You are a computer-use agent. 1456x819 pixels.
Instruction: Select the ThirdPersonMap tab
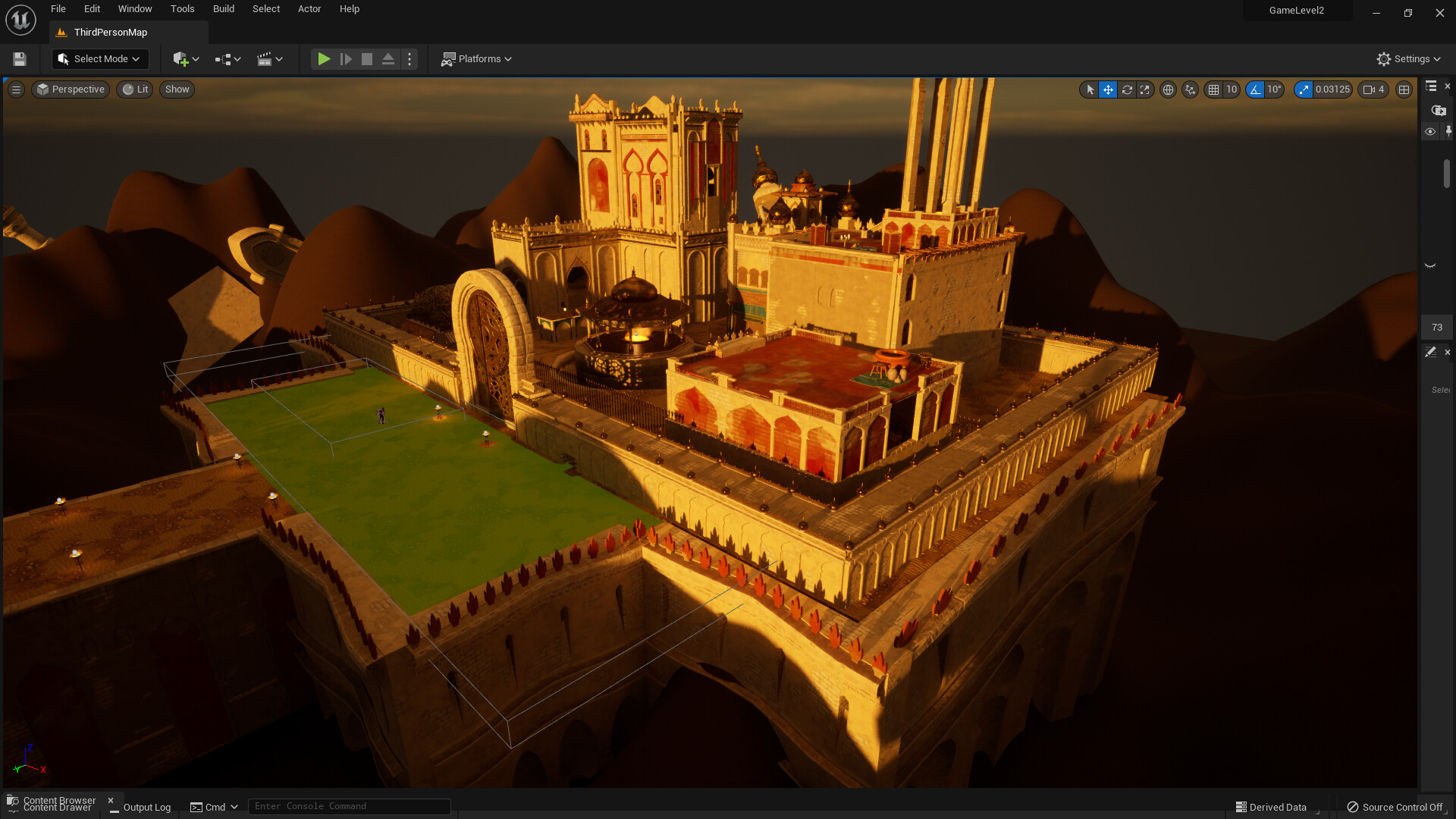[x=110, y=32]
